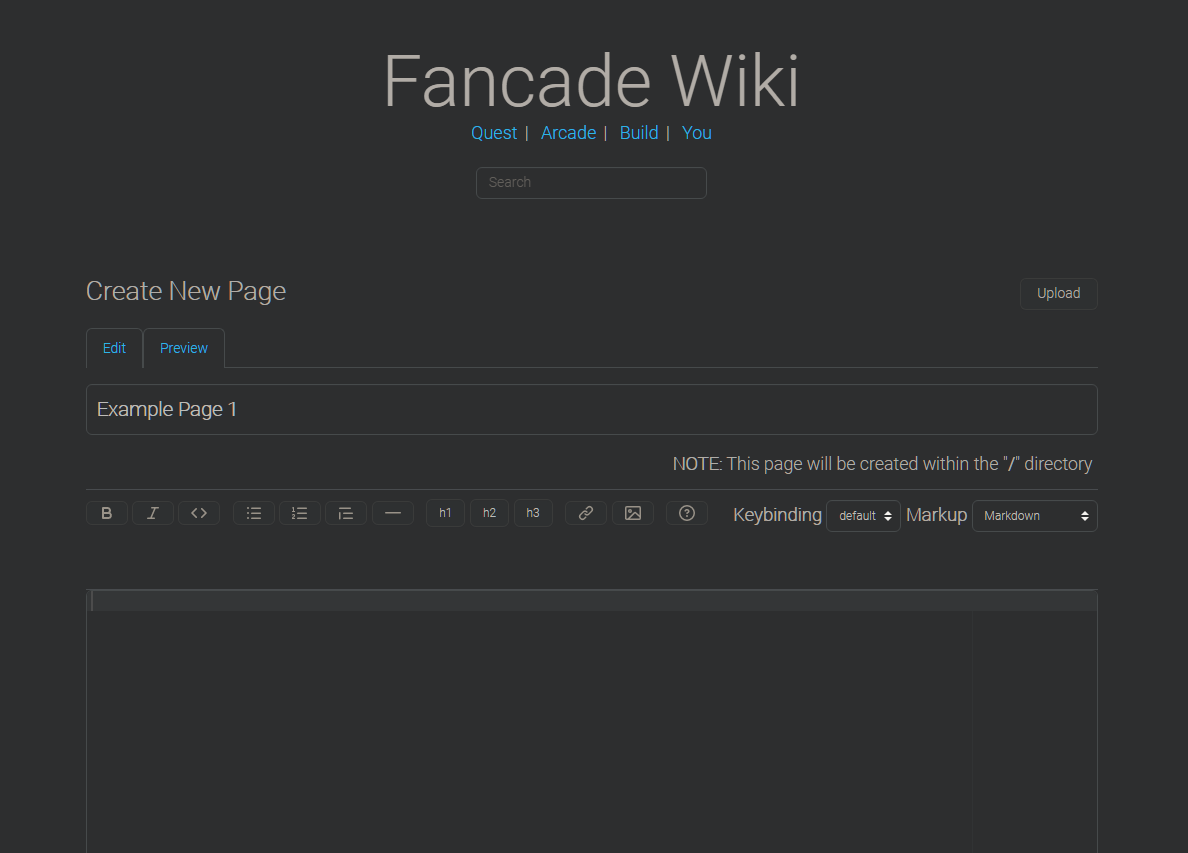
Task: Select the Edit tab
Action: coord(114,348)
